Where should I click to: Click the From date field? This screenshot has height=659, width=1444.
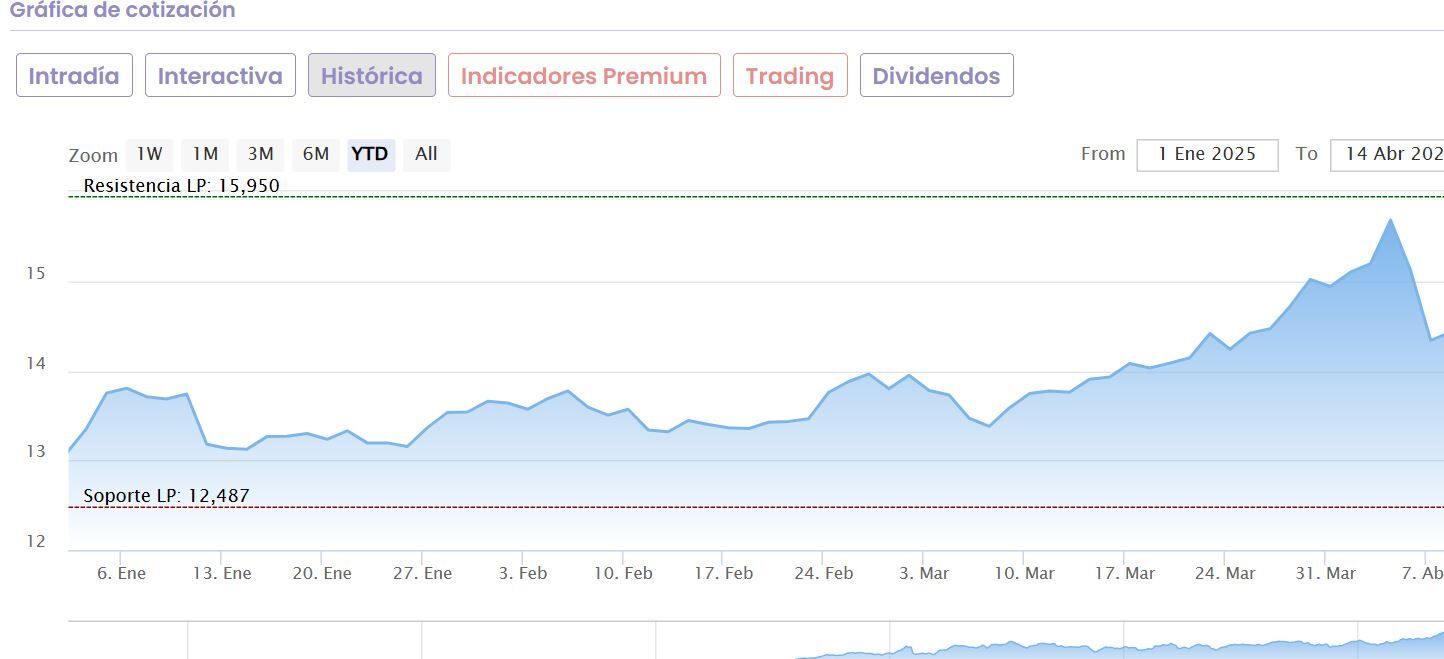click(1207, 155)
